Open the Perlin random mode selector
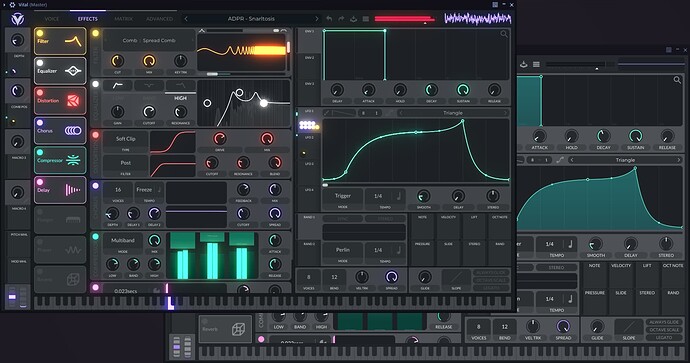 coord(342,250)
